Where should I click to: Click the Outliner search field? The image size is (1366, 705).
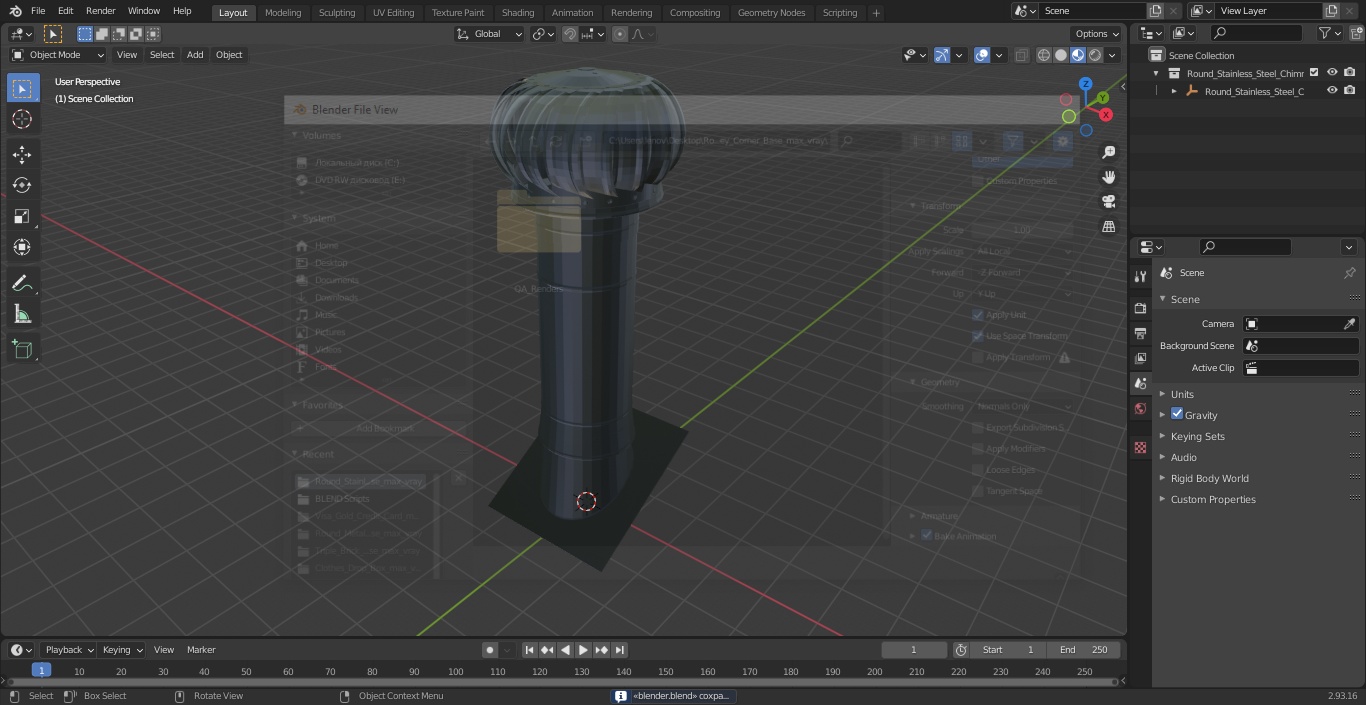coord(1255,33)
